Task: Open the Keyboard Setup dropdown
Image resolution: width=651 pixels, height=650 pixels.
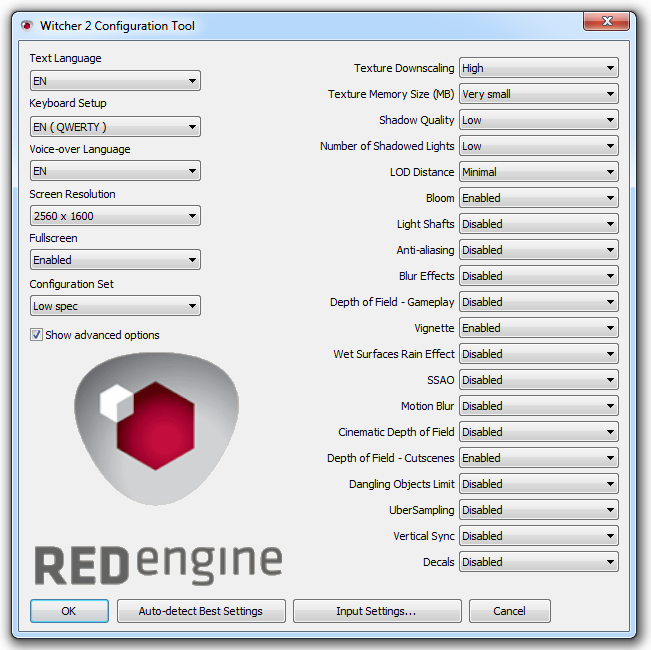Action: pos(115,127)
